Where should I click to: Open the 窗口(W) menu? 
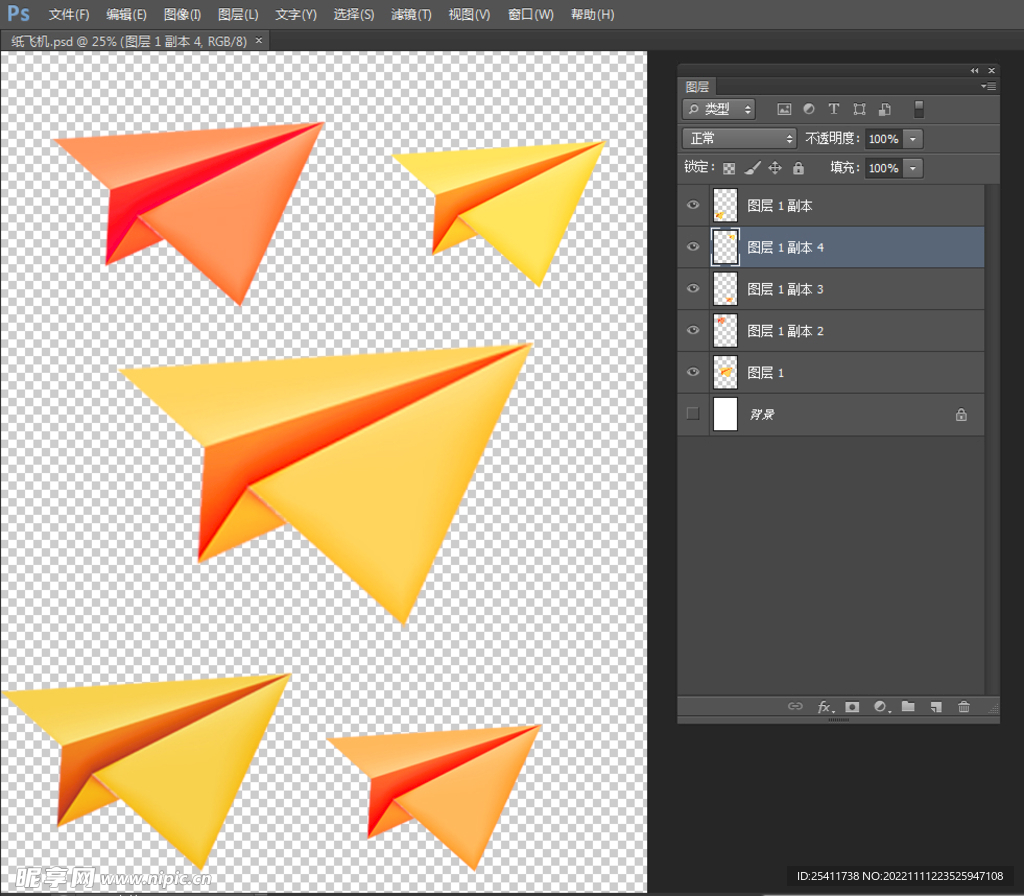(x=530, y=14)
